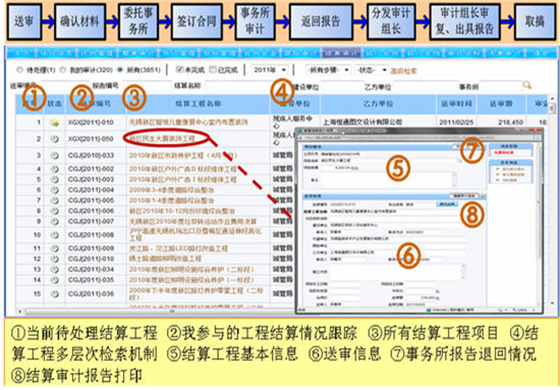This screenshot has width=560, height=390.
Task: Click the 送审额 column header
Action: coord(501,104)
